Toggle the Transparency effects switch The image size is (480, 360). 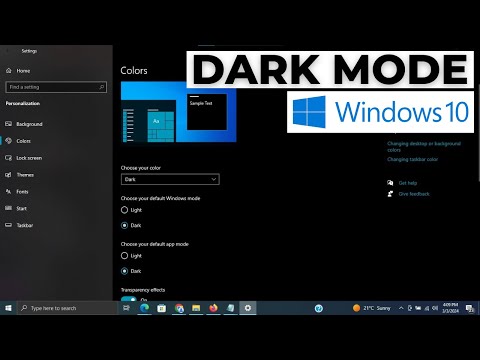(x=129, y=299)
